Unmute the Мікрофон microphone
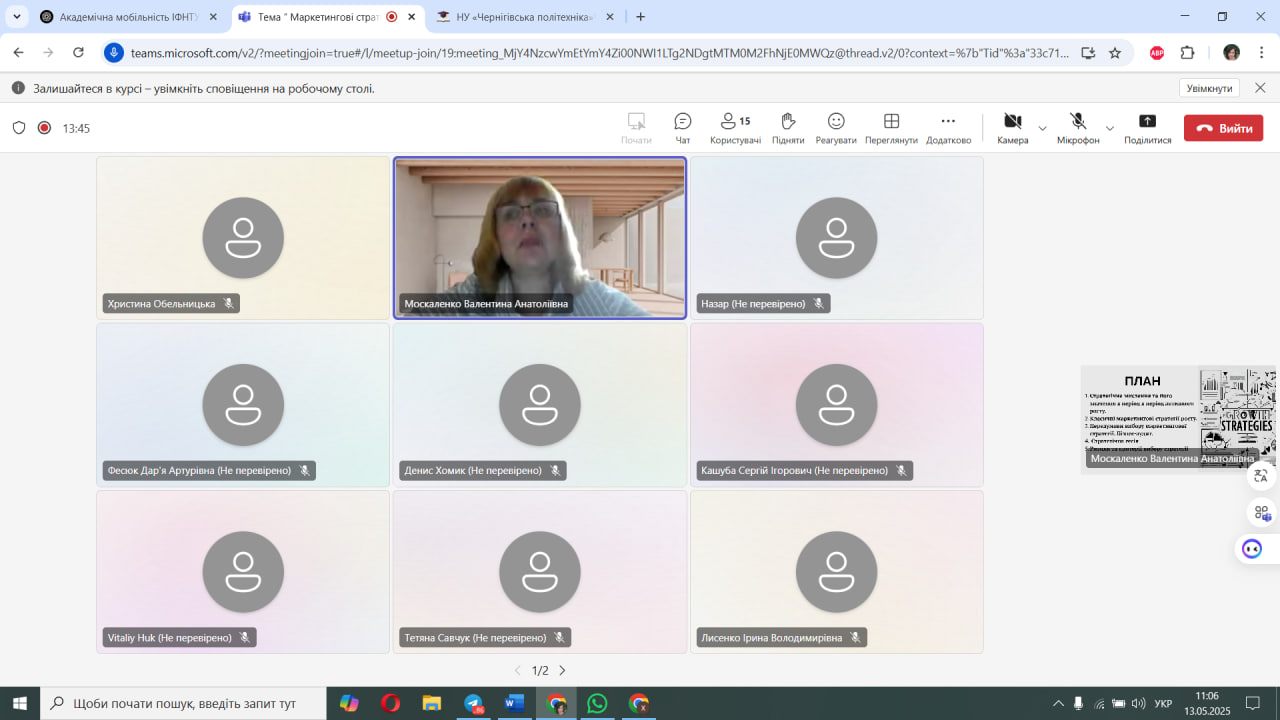 [x=1078, y=128]
